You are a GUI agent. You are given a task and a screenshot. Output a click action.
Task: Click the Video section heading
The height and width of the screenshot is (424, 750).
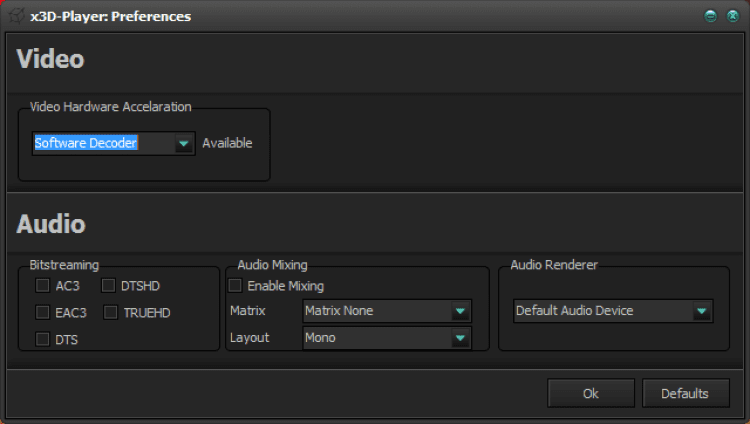(50, 59)
